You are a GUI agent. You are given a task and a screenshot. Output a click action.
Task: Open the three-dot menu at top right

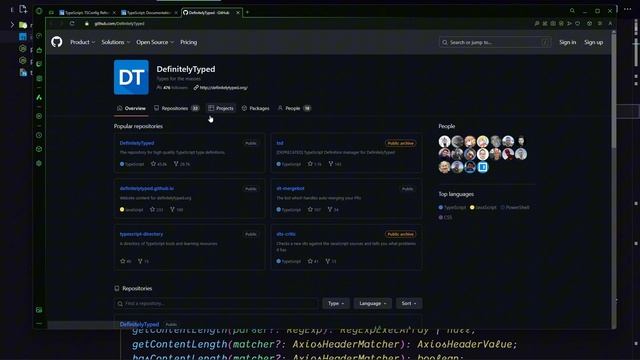click(x=628, y=9)
